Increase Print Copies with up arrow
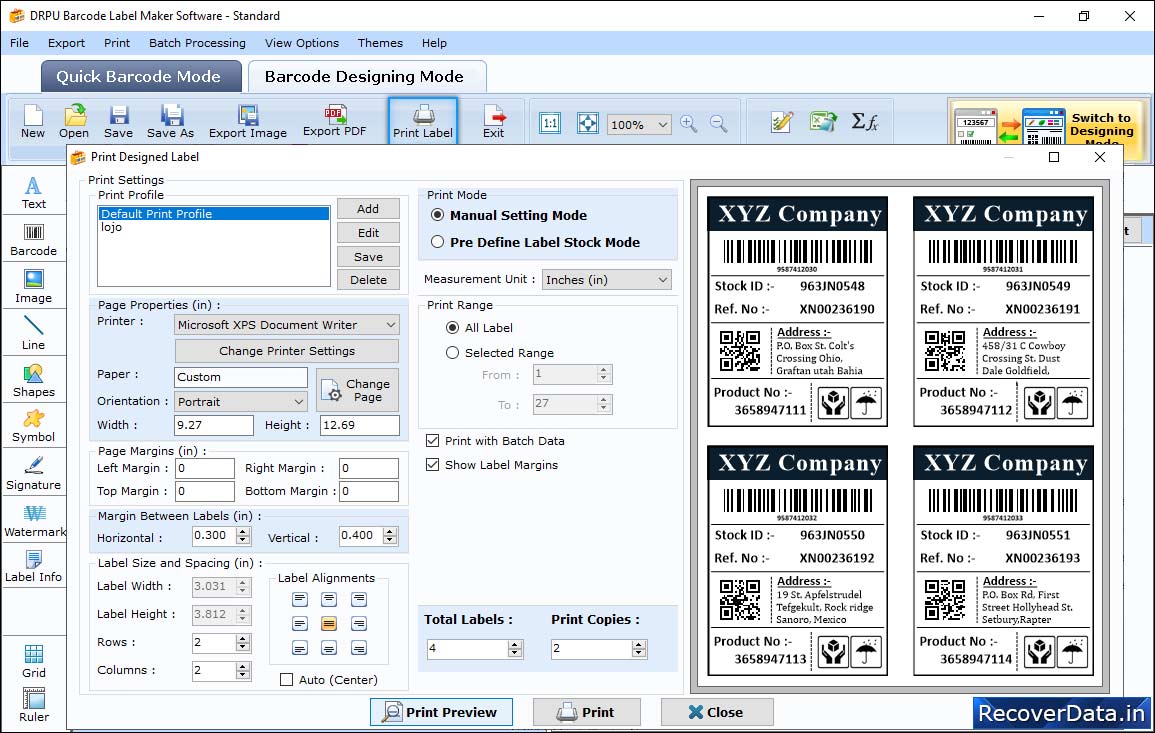This screenshot has height=733, width=1155. point(640,644)
